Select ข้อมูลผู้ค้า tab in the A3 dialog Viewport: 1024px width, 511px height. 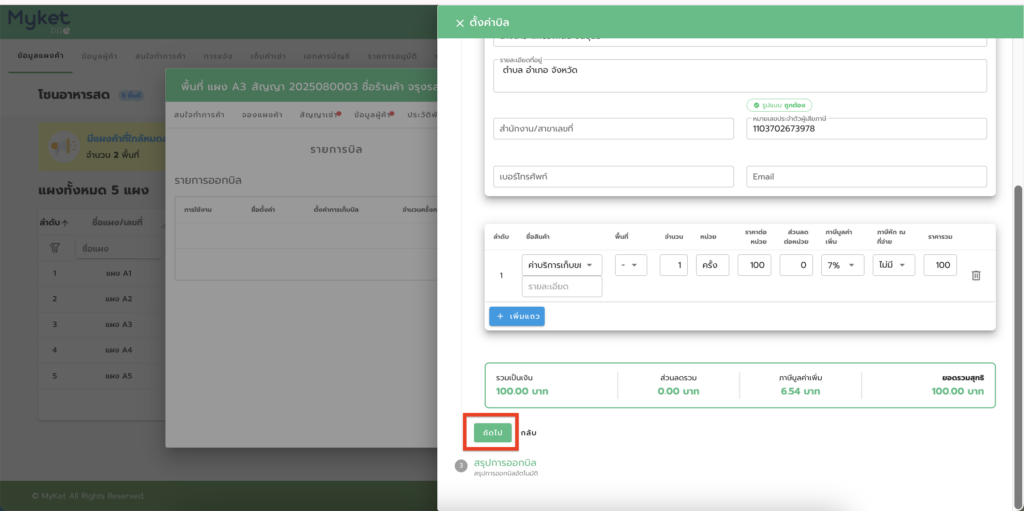pos(372,114)
